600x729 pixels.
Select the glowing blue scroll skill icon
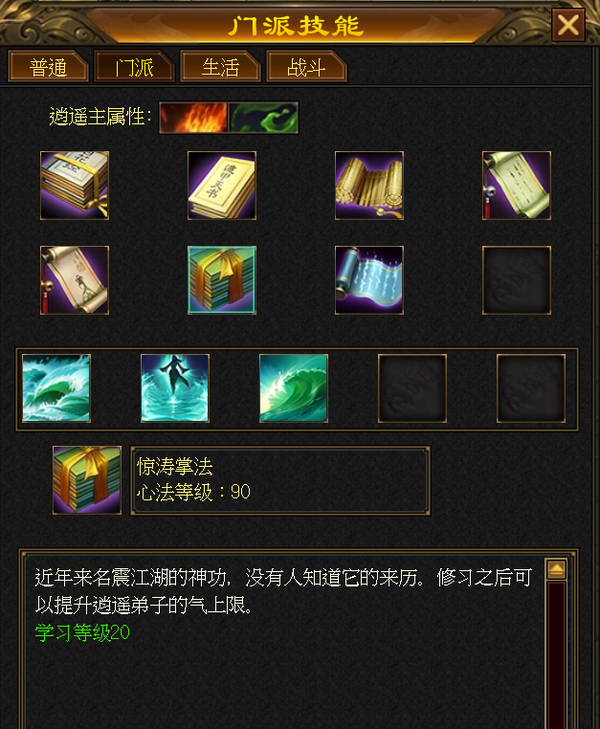[369, 280]
